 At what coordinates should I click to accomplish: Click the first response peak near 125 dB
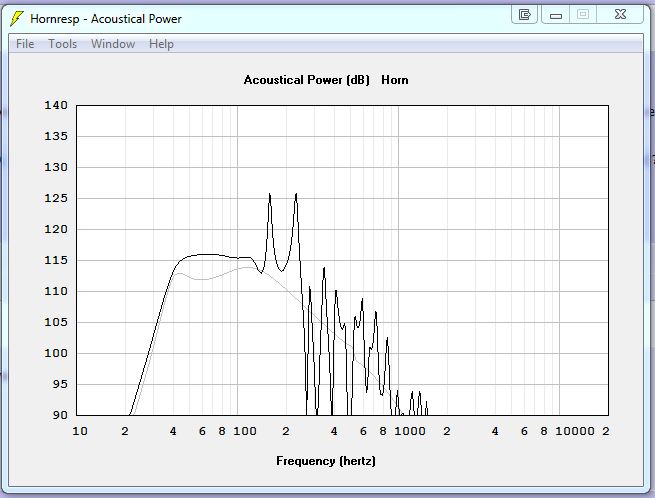[270, 195]
